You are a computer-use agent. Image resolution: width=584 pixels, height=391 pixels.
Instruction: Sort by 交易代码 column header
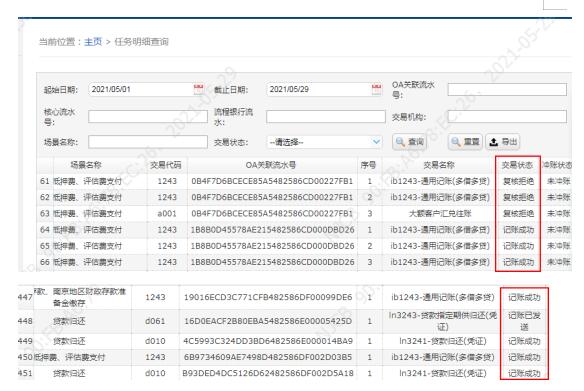pyautogui.click(x=166, y=165)
